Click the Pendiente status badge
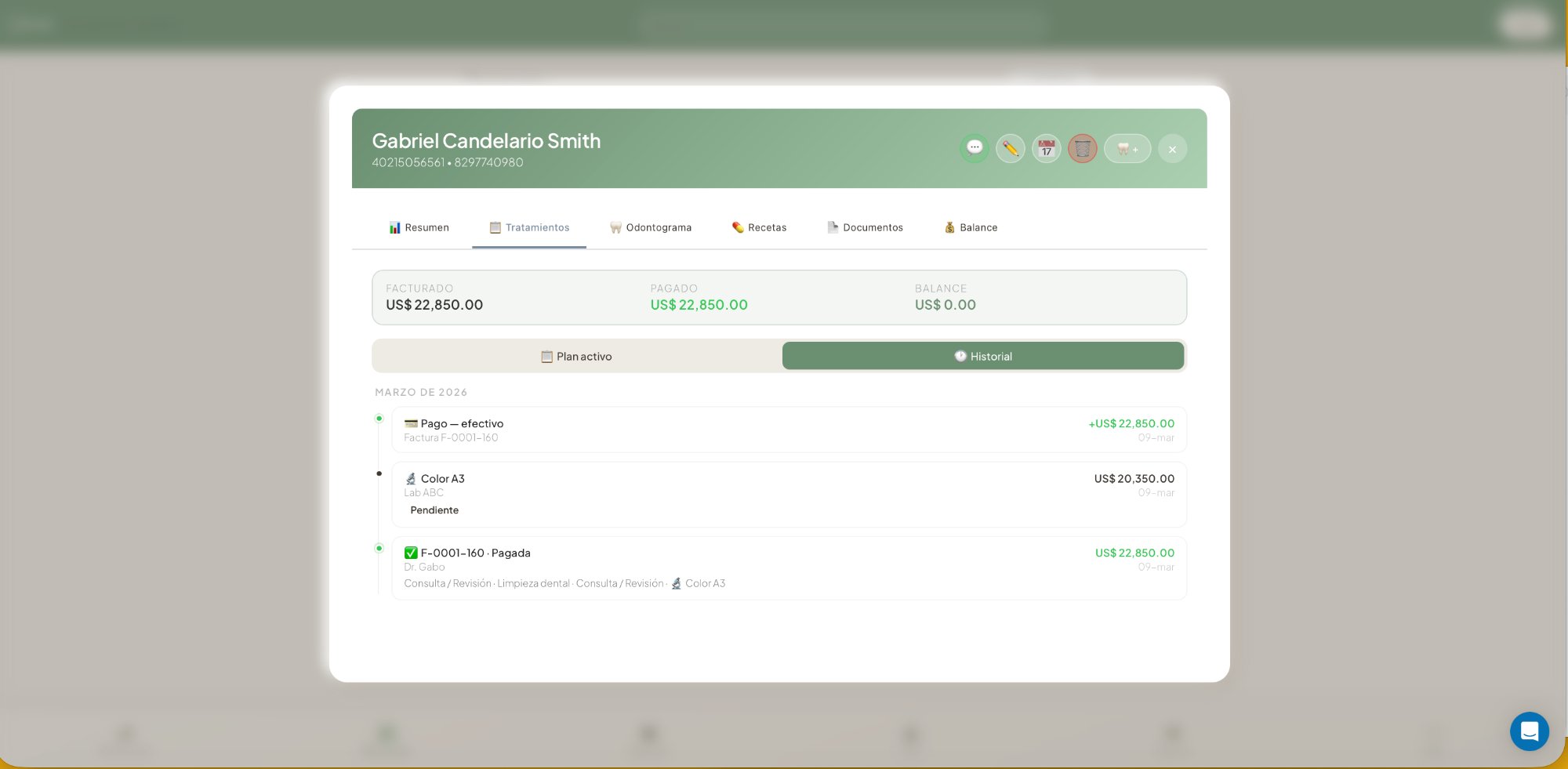The image size is (1568, 769). tap(434, 510)
